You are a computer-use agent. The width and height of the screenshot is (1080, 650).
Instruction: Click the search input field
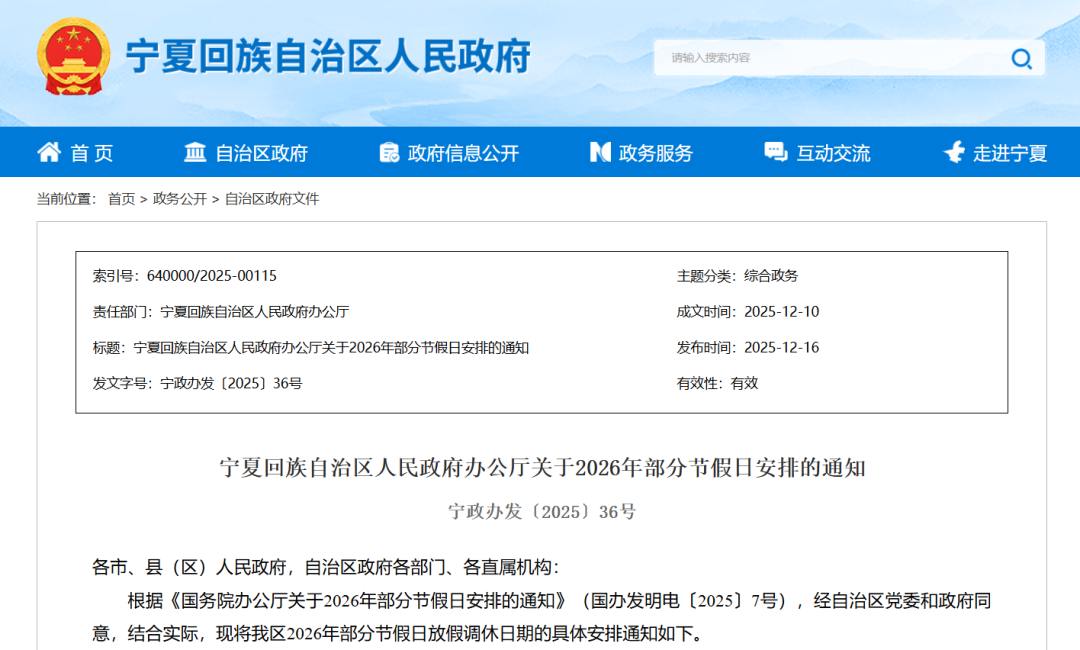(x=830, y=58)
